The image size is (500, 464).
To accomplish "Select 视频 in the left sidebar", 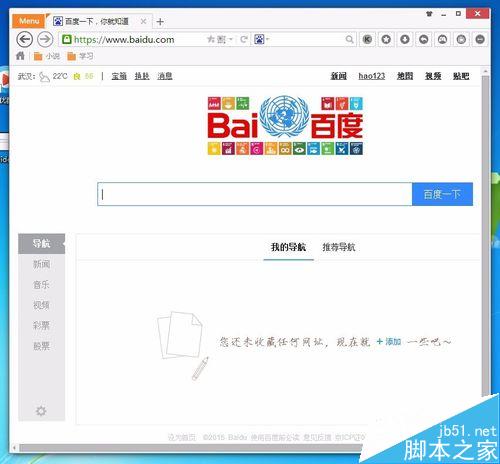I will [41, 305].
